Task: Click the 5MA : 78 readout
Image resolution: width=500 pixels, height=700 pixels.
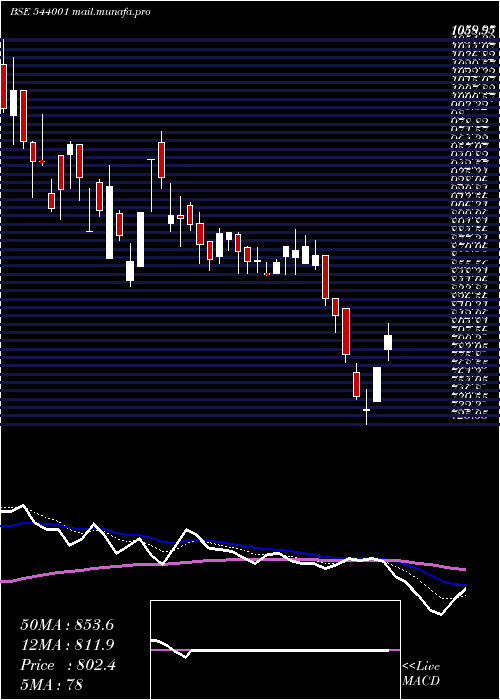Action: click(x=52, y=685)
